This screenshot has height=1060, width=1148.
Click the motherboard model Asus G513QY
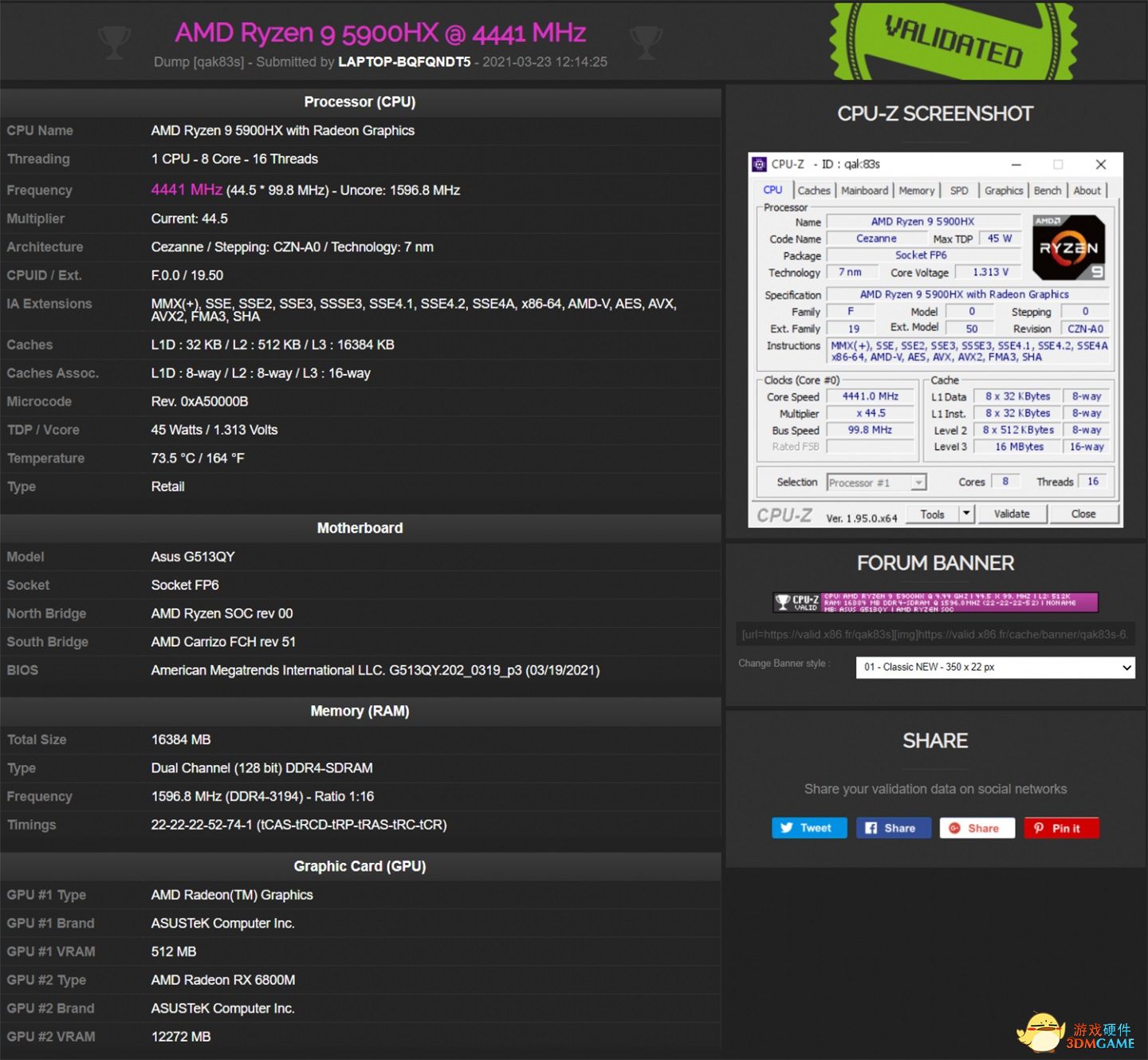pyautogui.click(x=193, y=557)
